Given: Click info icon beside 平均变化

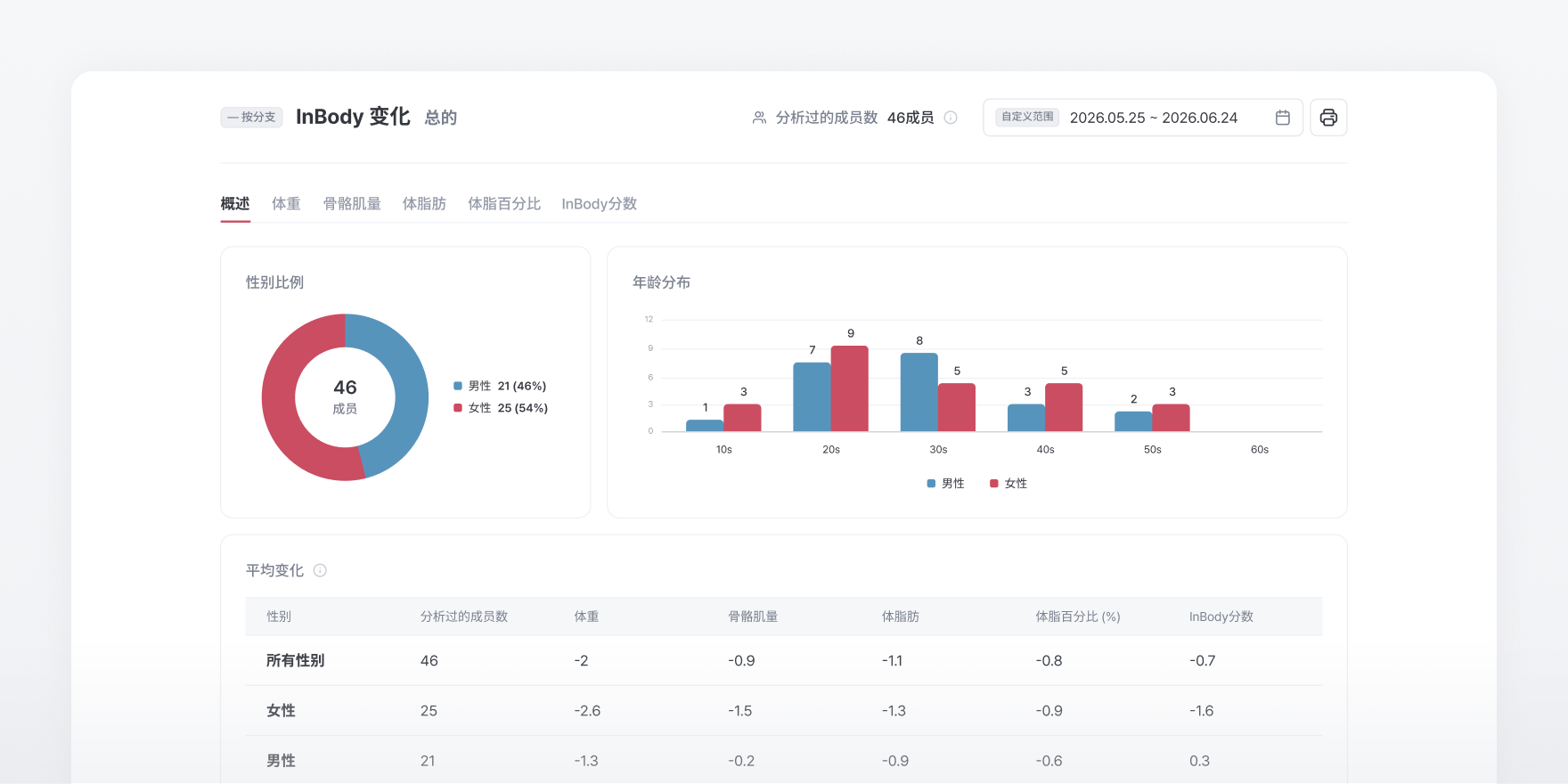Looking at the screenshot, I should (x=320, y=570).
